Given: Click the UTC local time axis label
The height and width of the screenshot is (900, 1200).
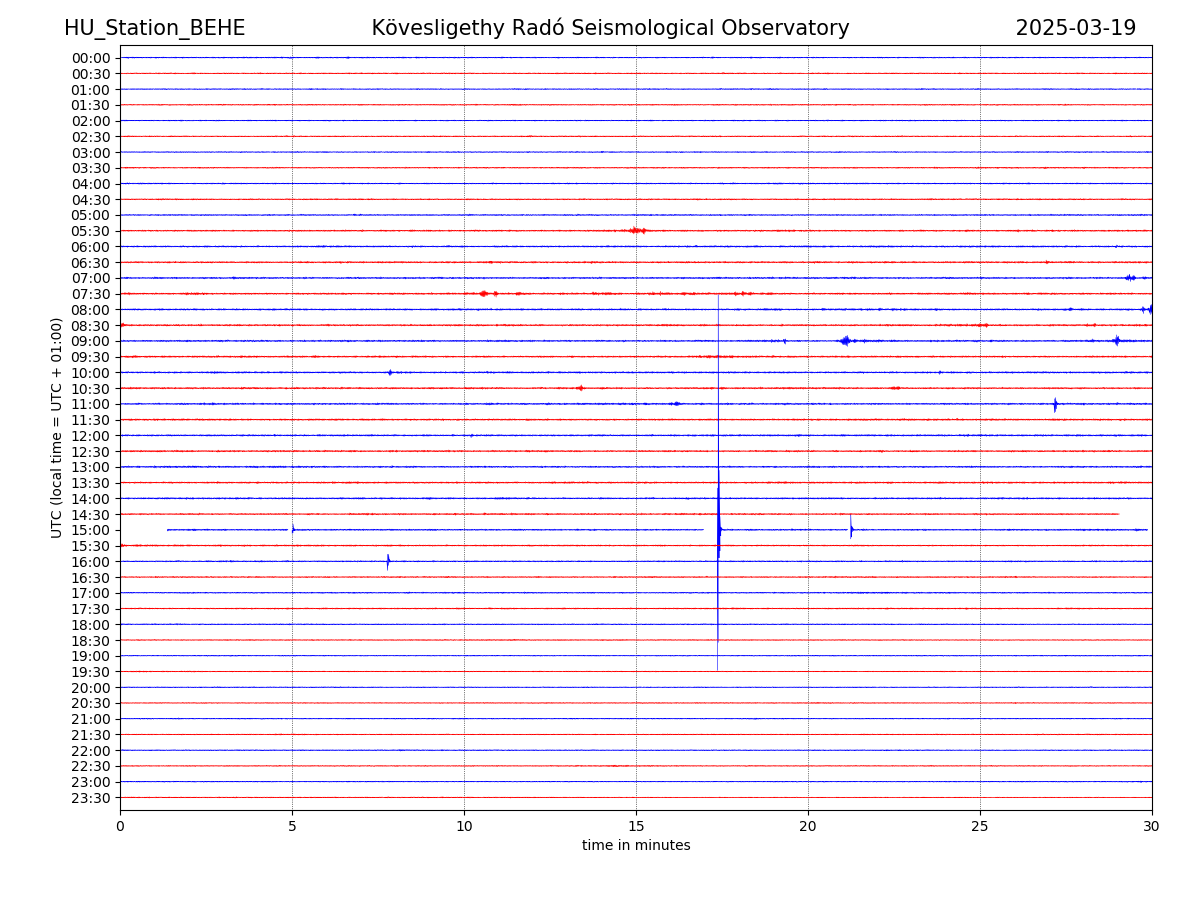Looking at the screenshot, I should 57,427.
